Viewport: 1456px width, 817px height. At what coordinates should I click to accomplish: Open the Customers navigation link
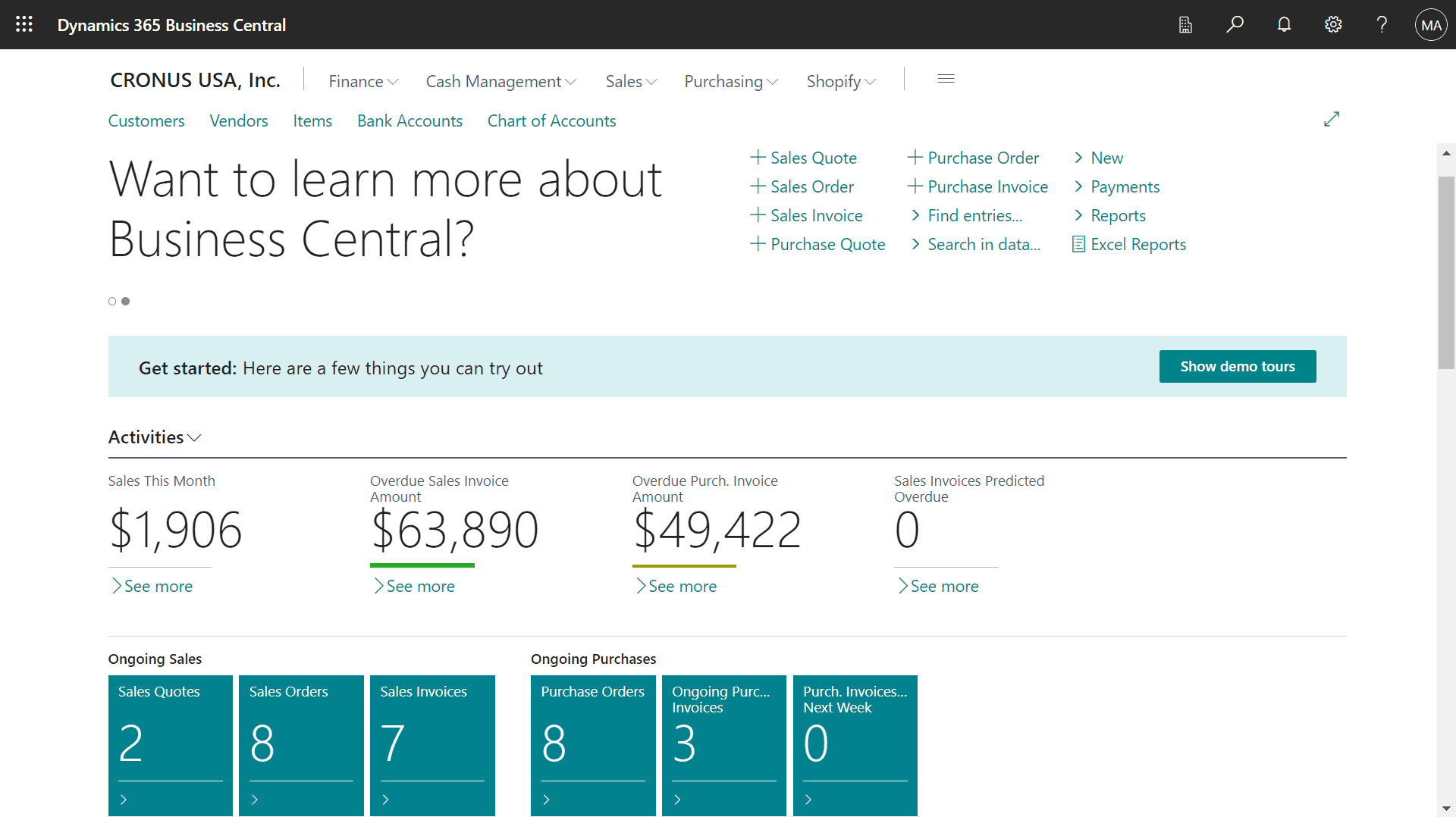click(146, 121)
